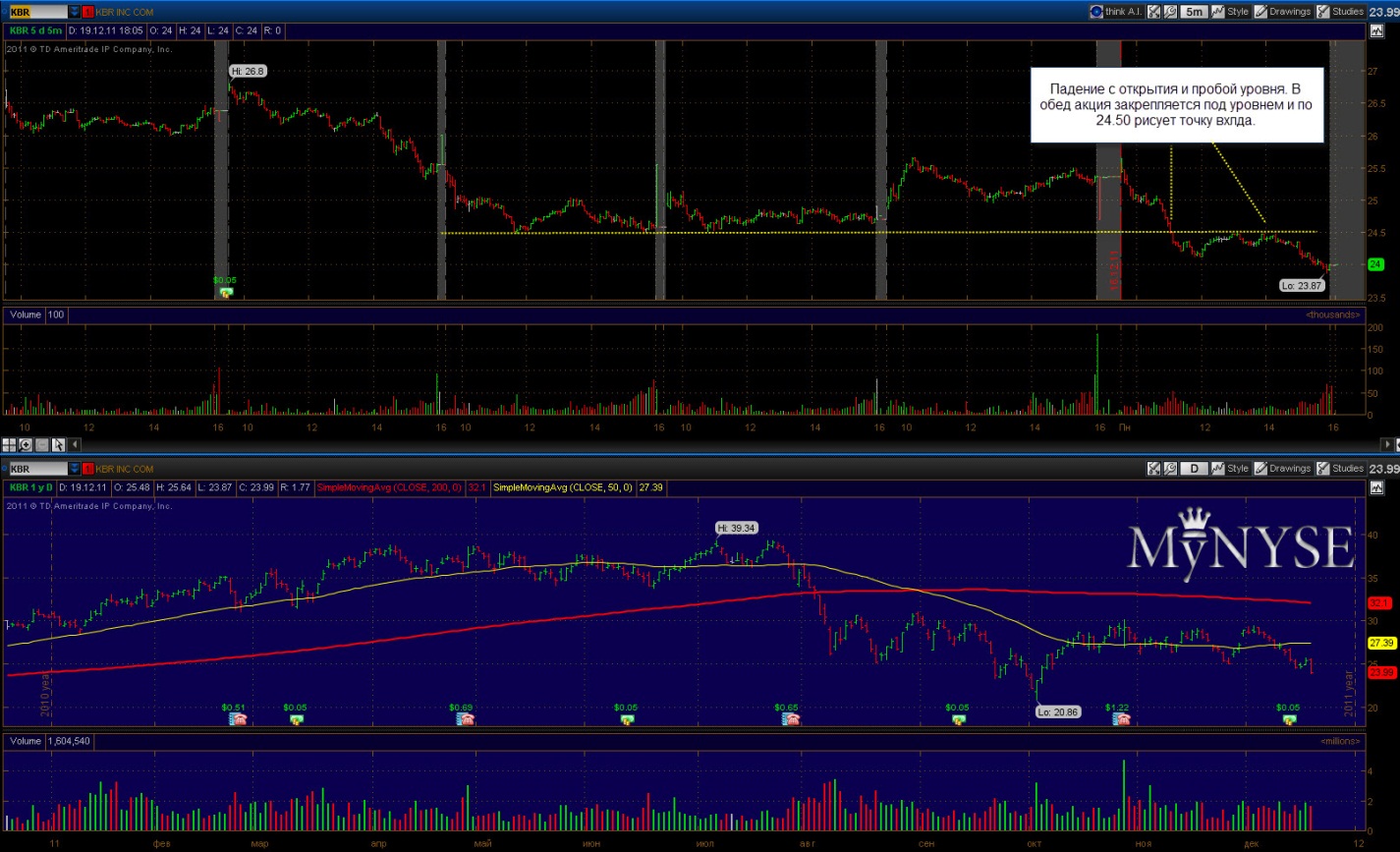The width and height of the screenshot is (1400, 852).
Task: Expand the symbol dropdown arrow in lower chart
Action: [75, 469]
